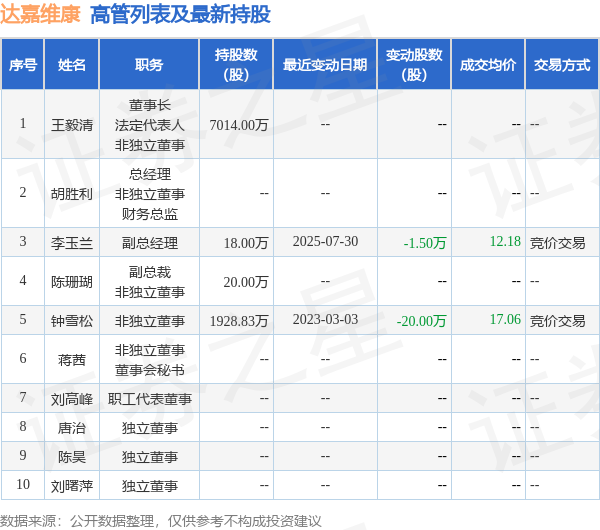
Task: Click the share change -20.00万
Action: click(421, 321)
